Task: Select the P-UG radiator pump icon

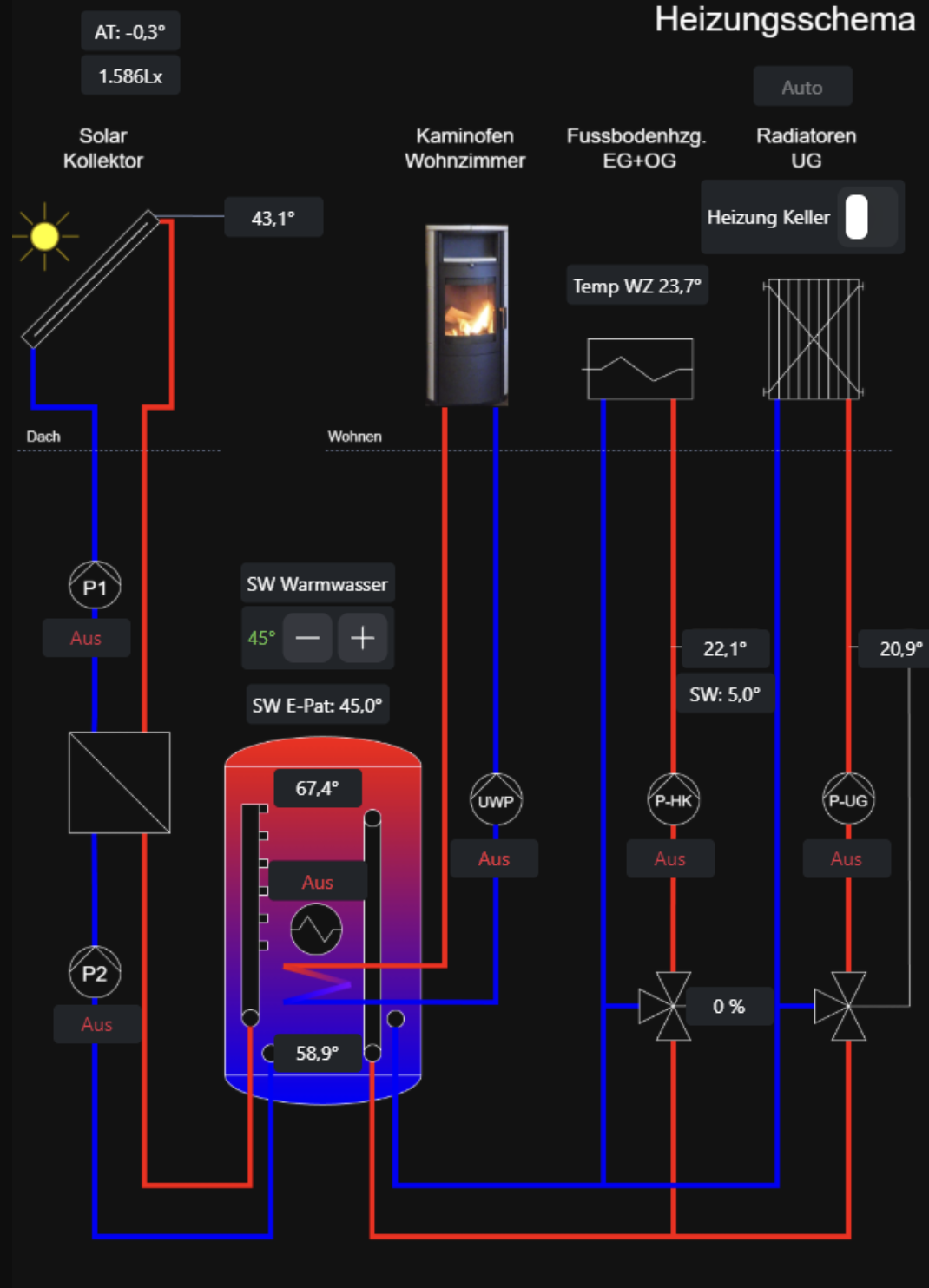Action: [x=848, y=799]
